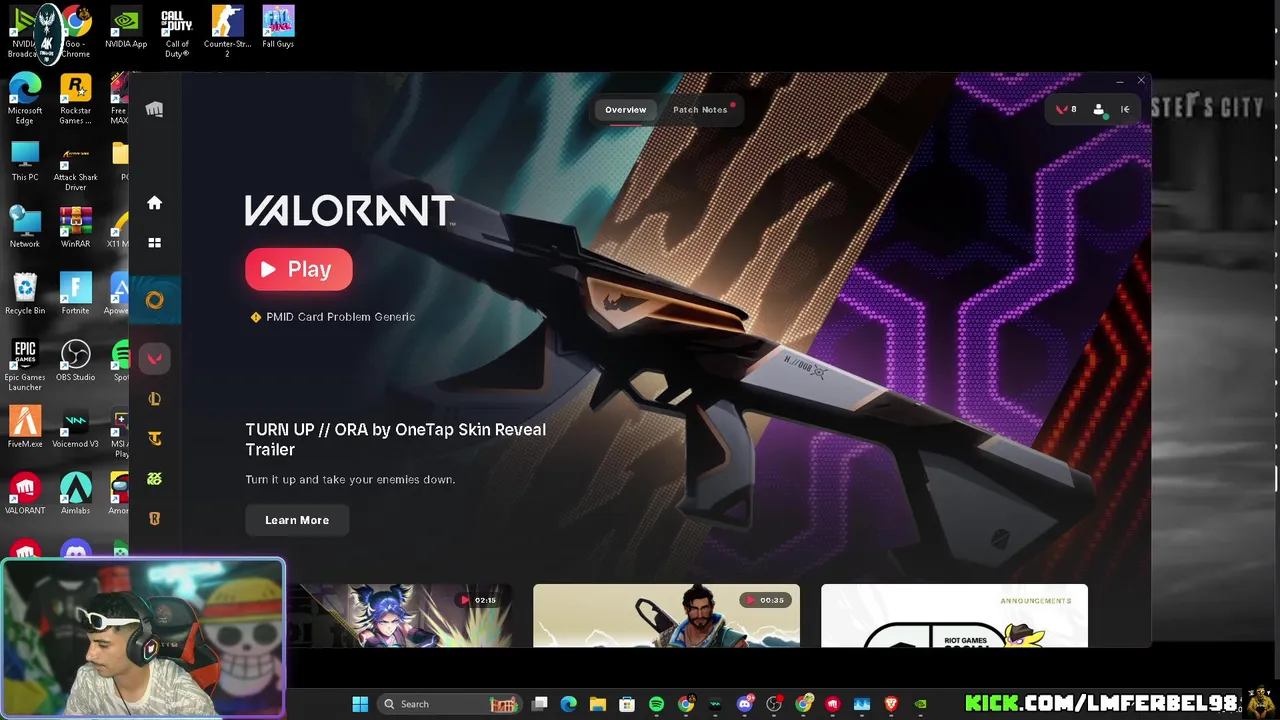Select Voicemod V3 desktop icon
Image resolution: width=1280 pixels, height=720 pixels.
pyautogui.click(x=75, y=427)
